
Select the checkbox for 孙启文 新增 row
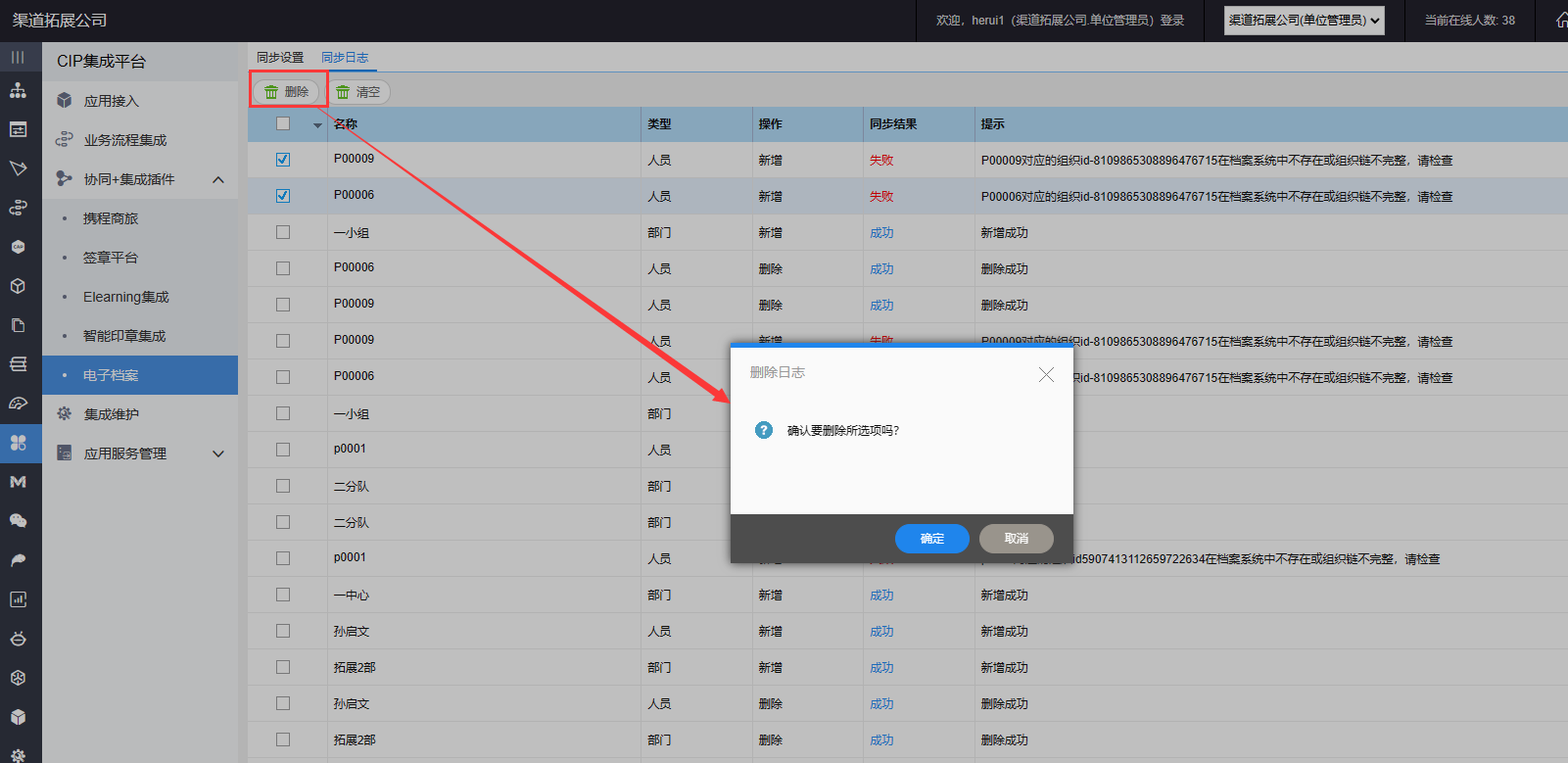(283, 630)
